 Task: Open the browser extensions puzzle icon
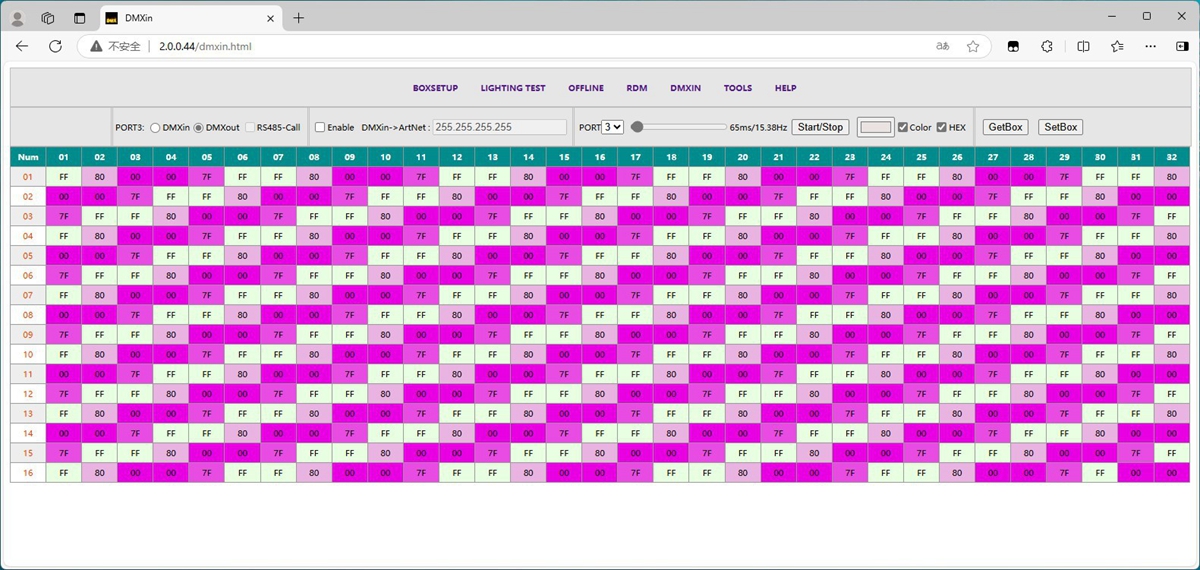pos(1047,46)
